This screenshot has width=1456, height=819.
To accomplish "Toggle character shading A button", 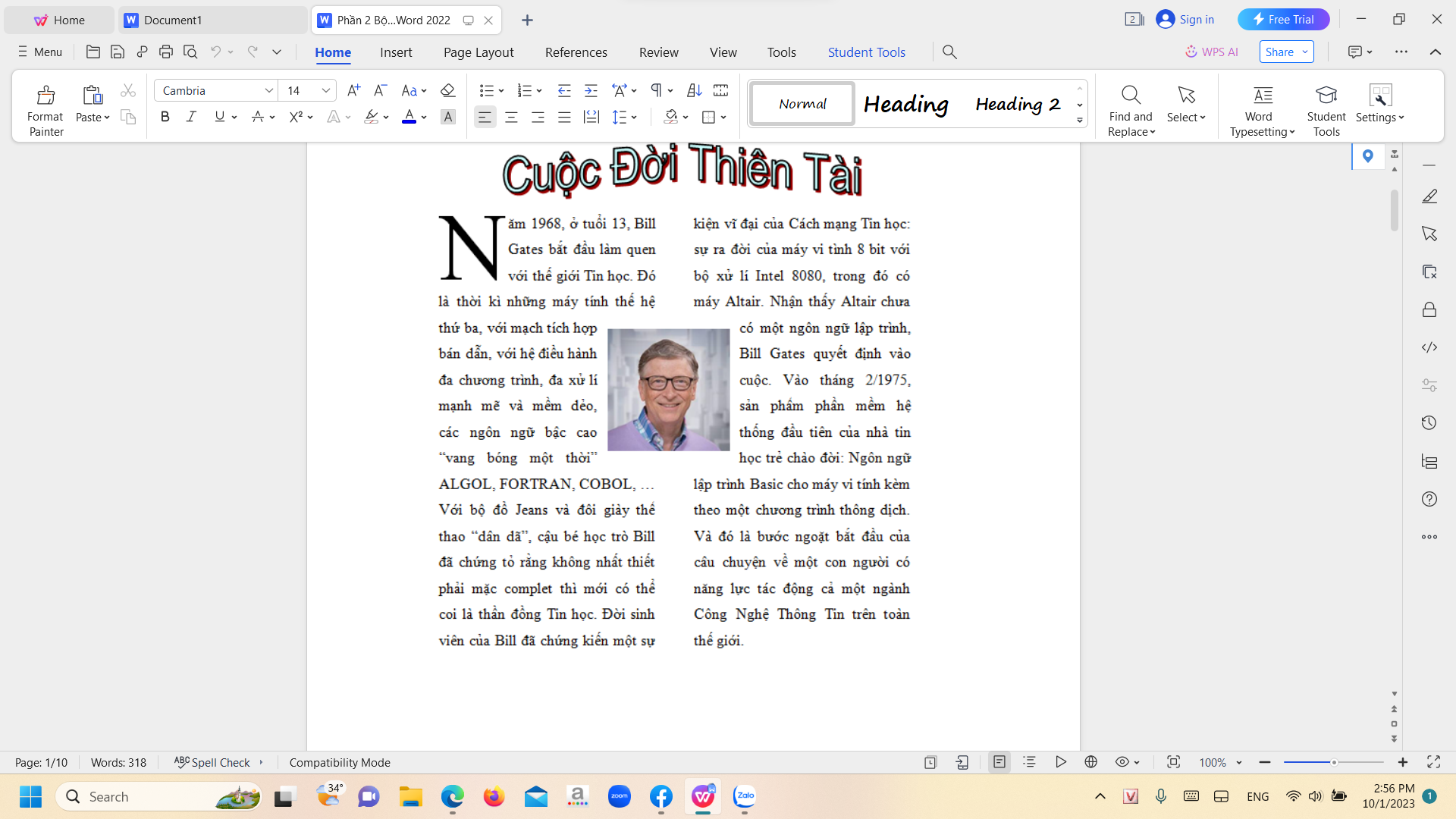I will [448, 117].
